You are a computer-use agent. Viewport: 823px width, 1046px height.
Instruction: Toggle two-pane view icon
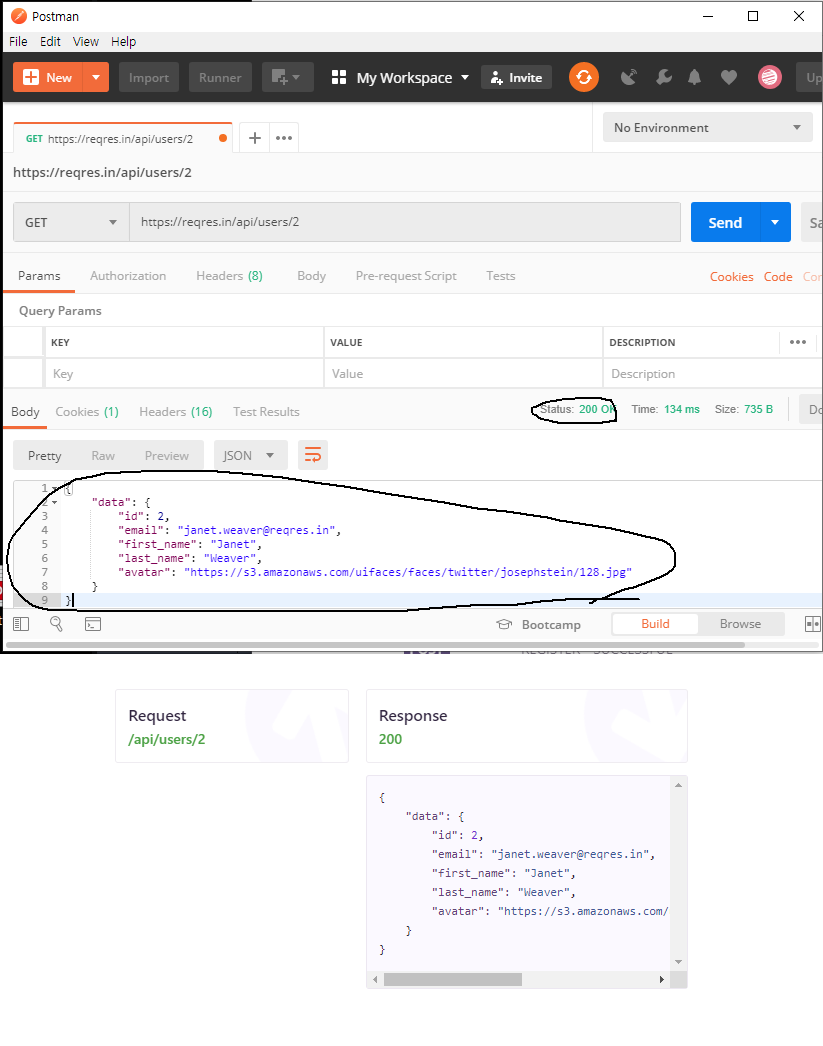point(812,624)
